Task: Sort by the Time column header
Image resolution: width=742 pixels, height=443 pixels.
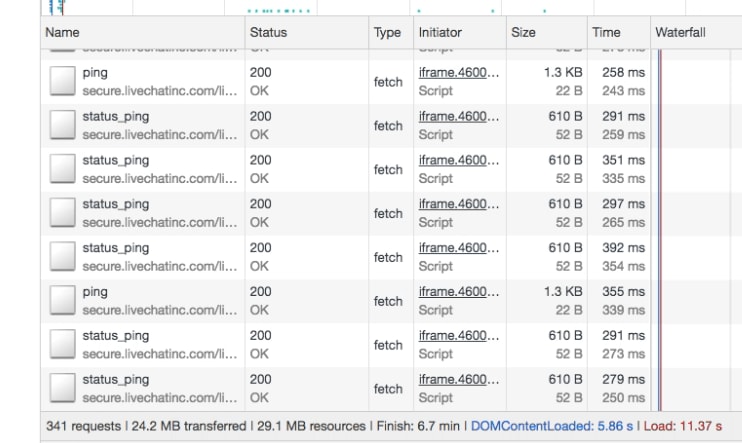Action: (x=619, y=32)
